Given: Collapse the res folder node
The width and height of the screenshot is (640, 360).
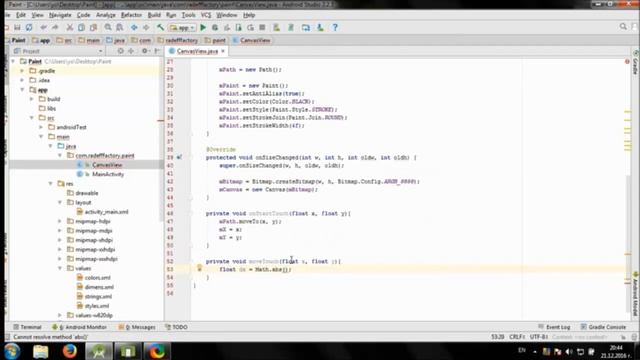Looking at the screenshot, I should [51, 183].
